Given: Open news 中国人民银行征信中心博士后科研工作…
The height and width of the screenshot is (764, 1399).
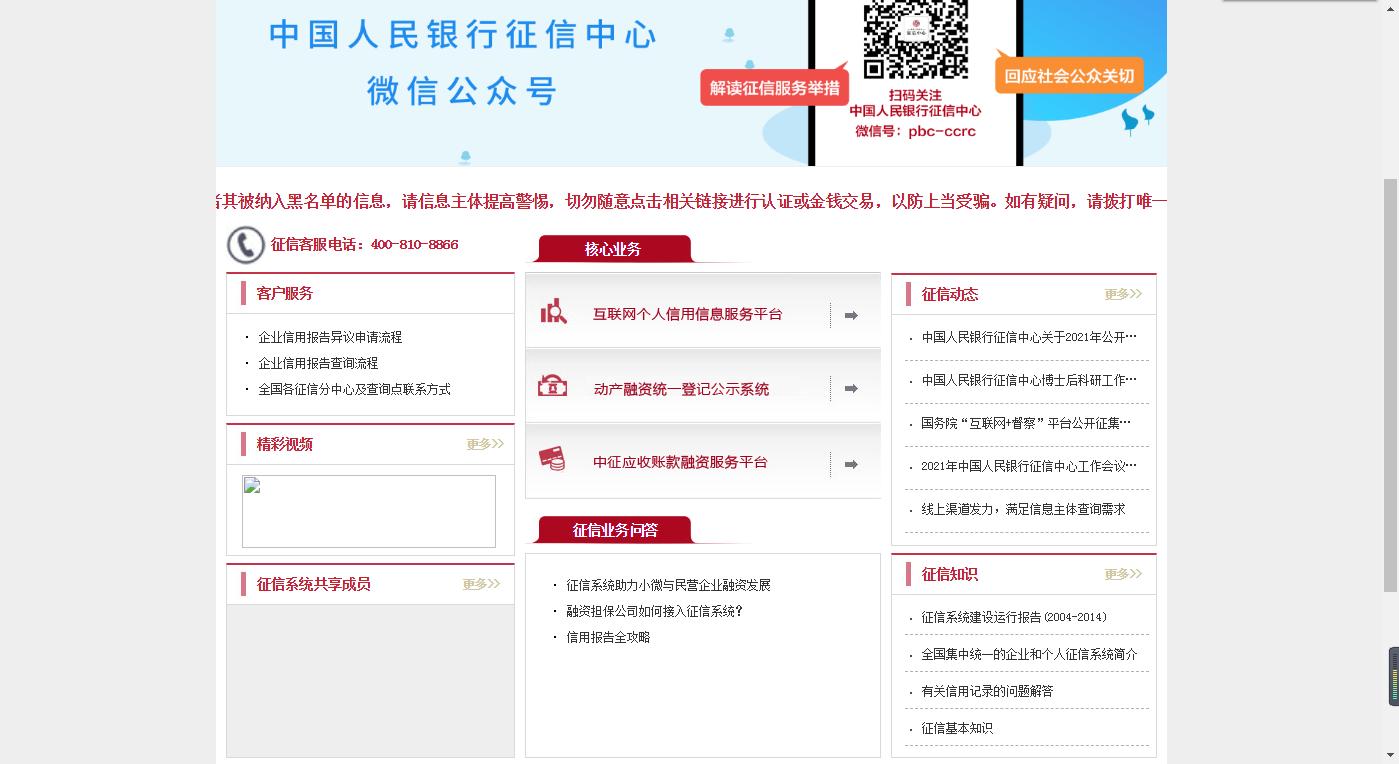Looking at the screenshot, I should pyautogui.click(x=1029, y=380).
